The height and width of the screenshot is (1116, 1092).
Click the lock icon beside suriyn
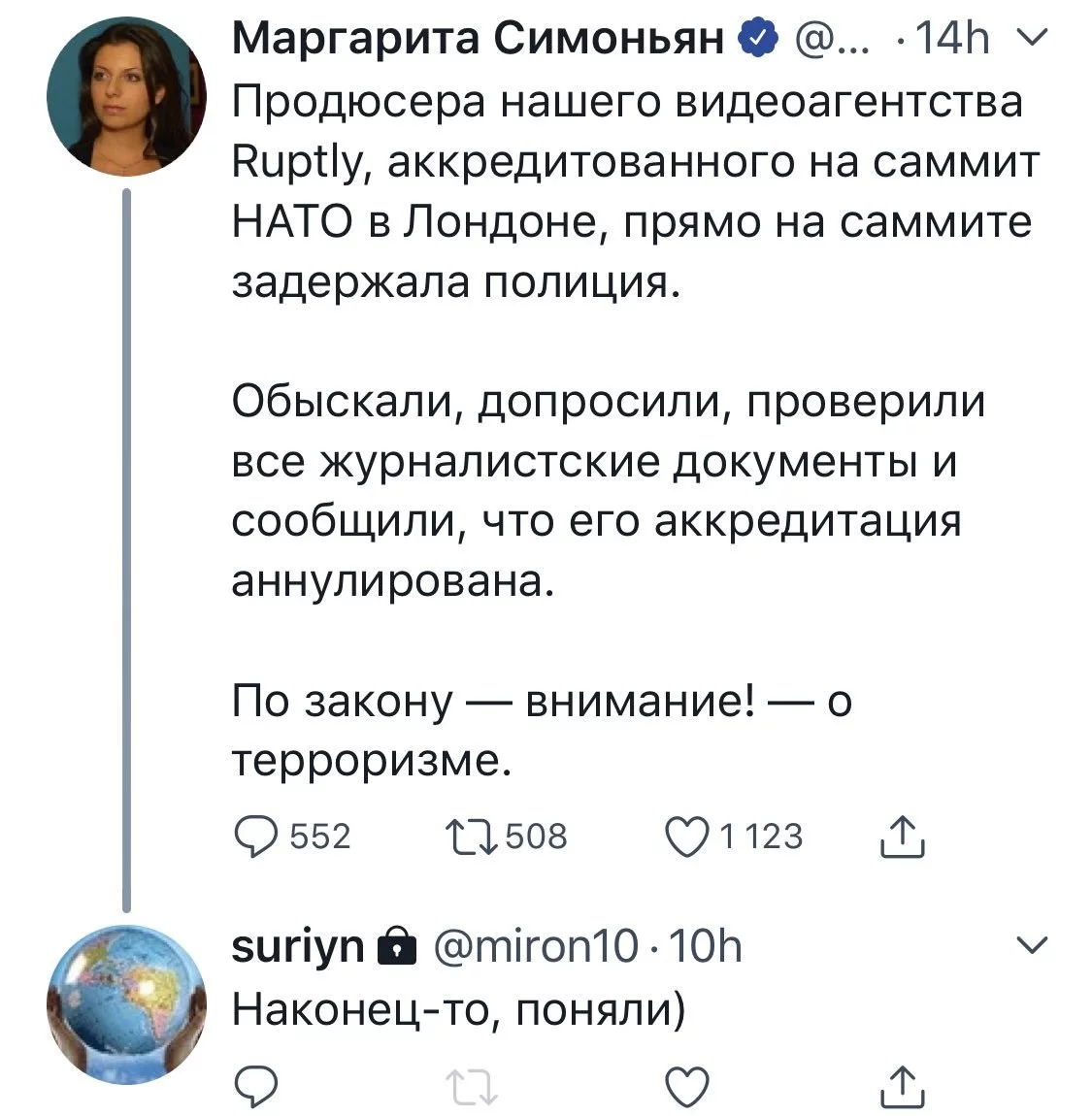coord(390,947)
